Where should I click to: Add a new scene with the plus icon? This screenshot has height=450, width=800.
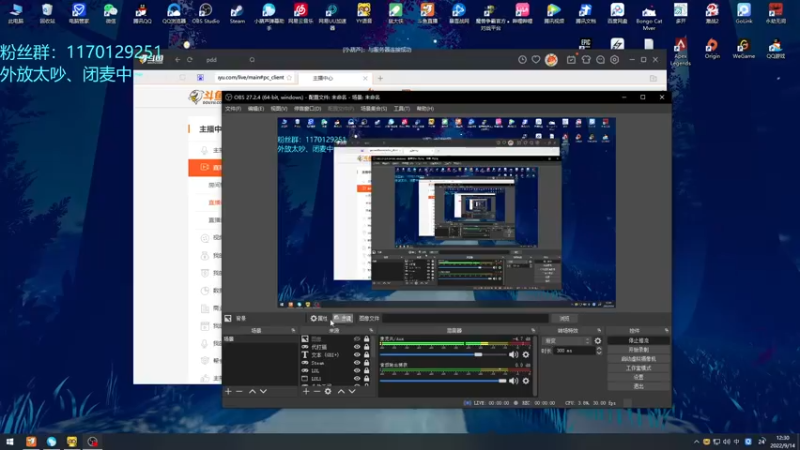(x=228, y=391)
